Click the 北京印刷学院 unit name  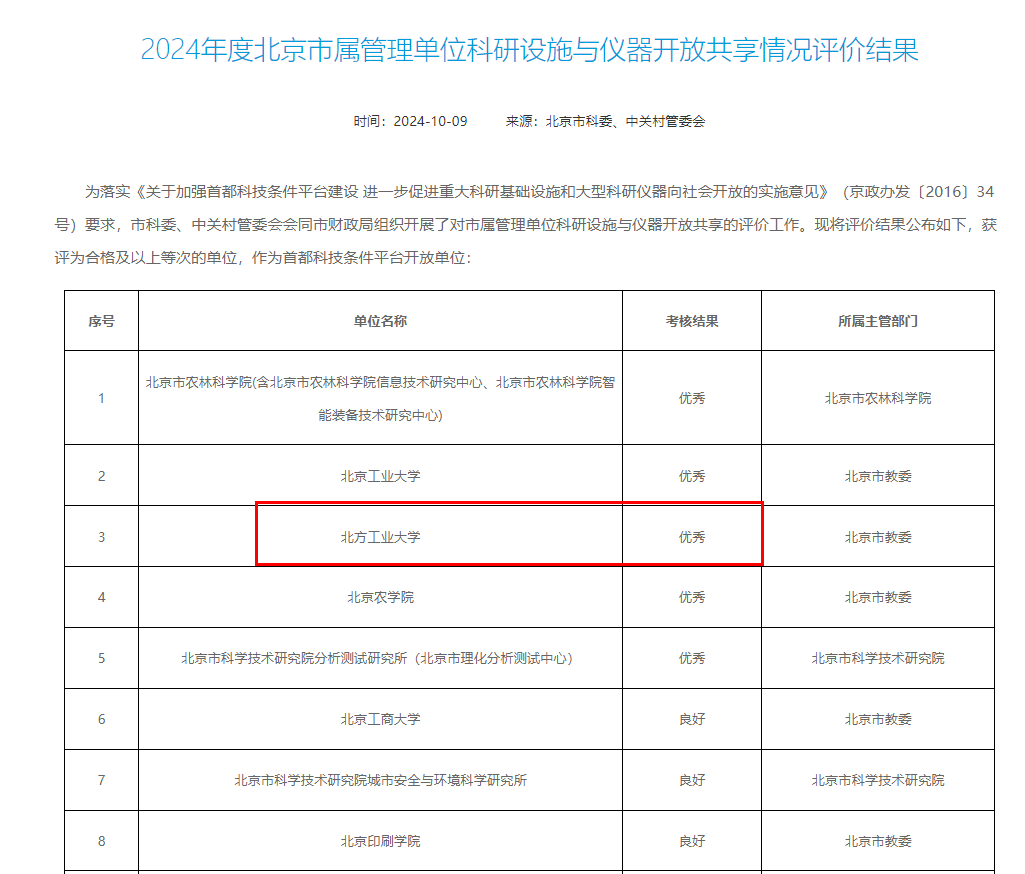pyautogui.click(x=380, y=841)
